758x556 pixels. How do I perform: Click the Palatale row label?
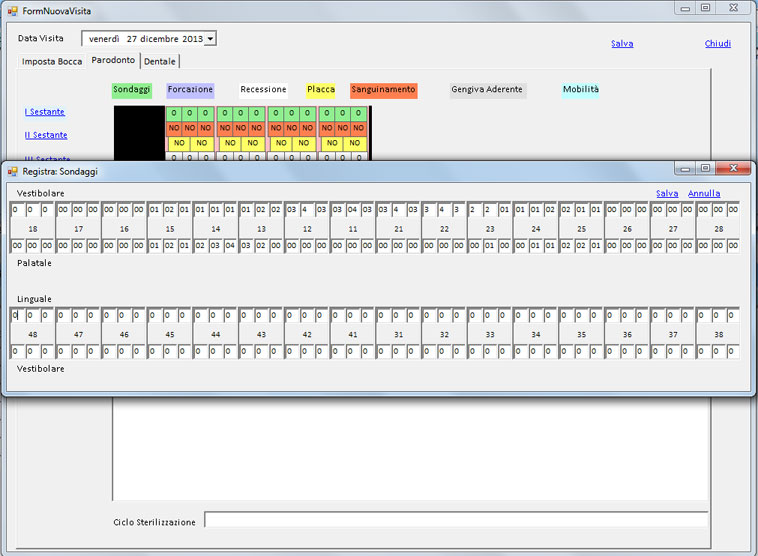point(34,263)
